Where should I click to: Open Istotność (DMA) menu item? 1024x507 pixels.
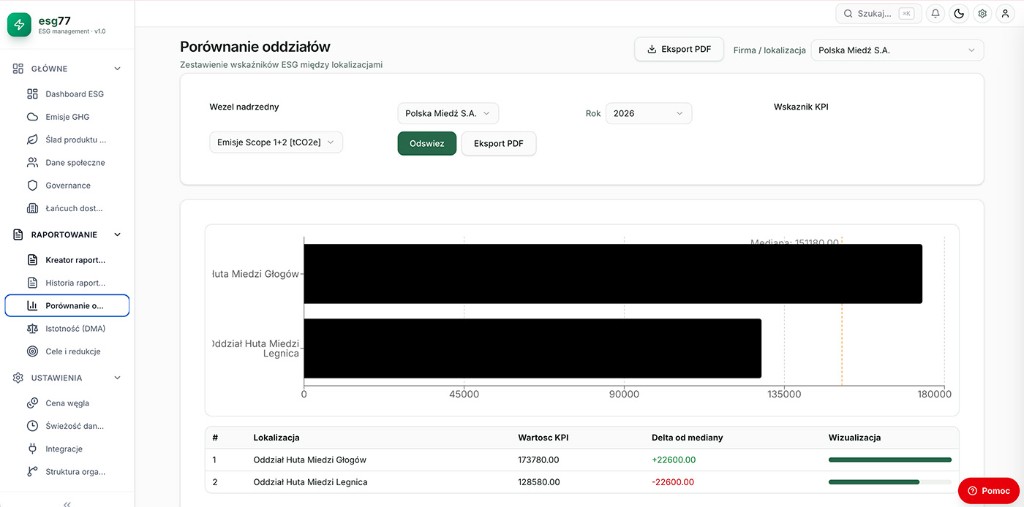pos(67,329)
